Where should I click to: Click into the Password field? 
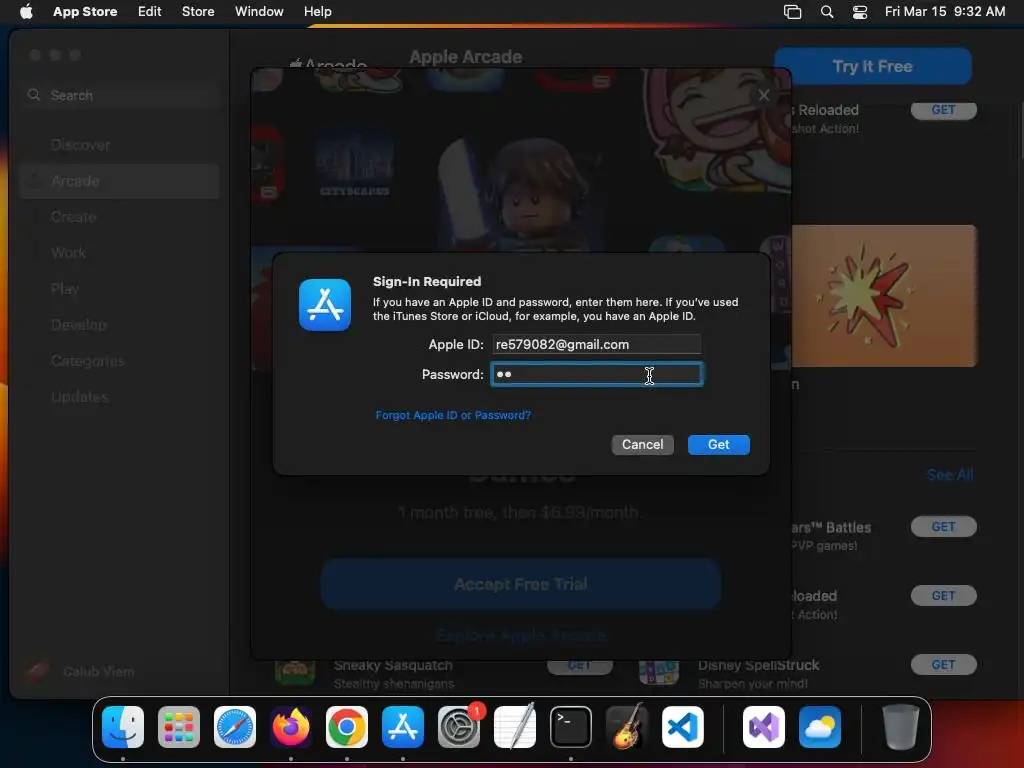tap(596, 374)
